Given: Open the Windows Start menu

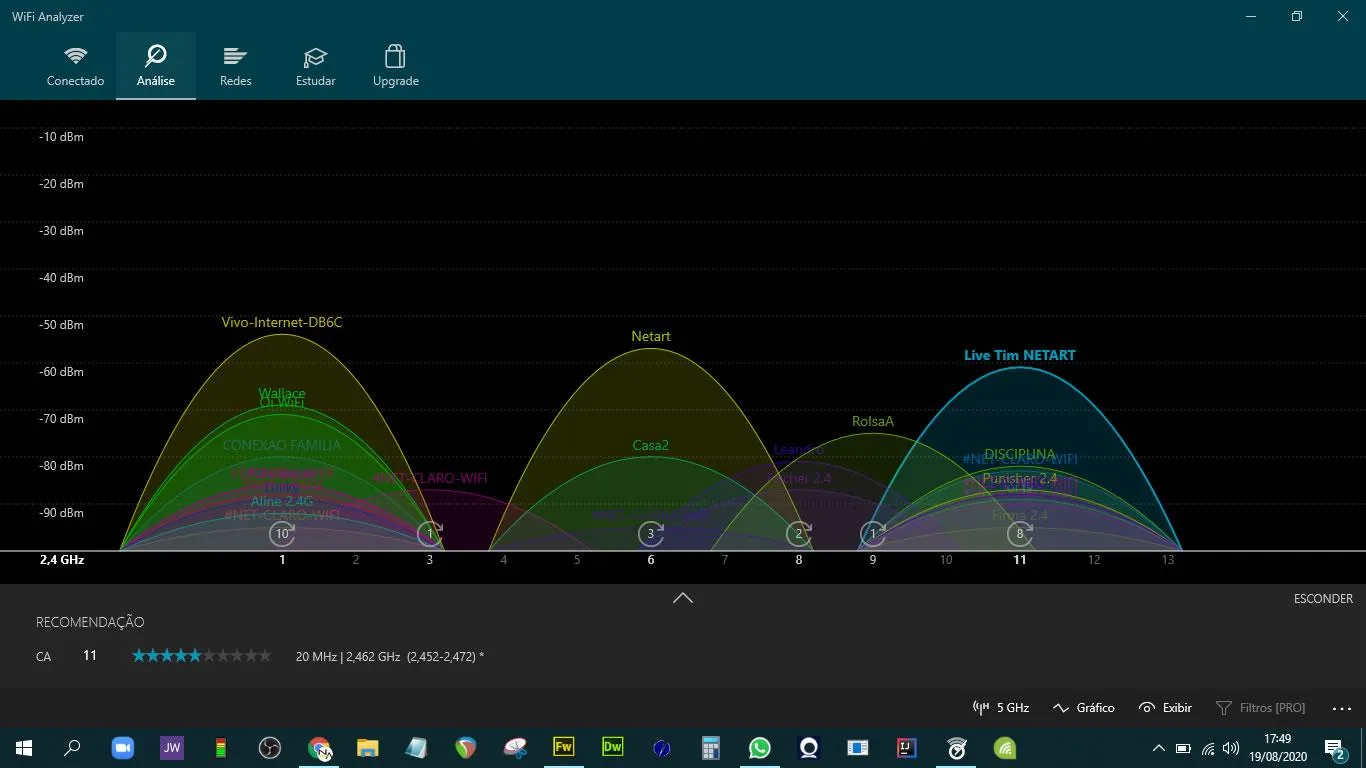Looking at the screenshot, I should [24, 748].
